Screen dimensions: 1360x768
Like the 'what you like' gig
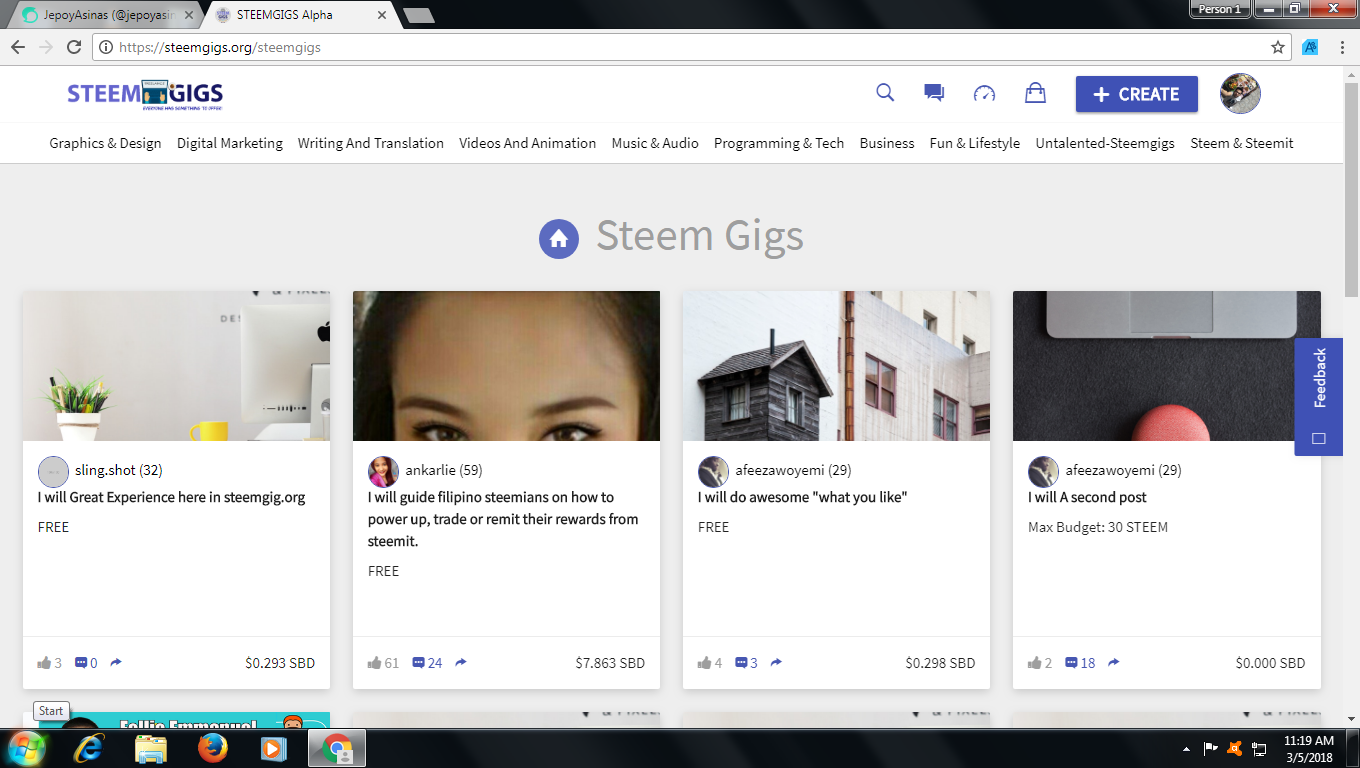click(x=704, y=662)
